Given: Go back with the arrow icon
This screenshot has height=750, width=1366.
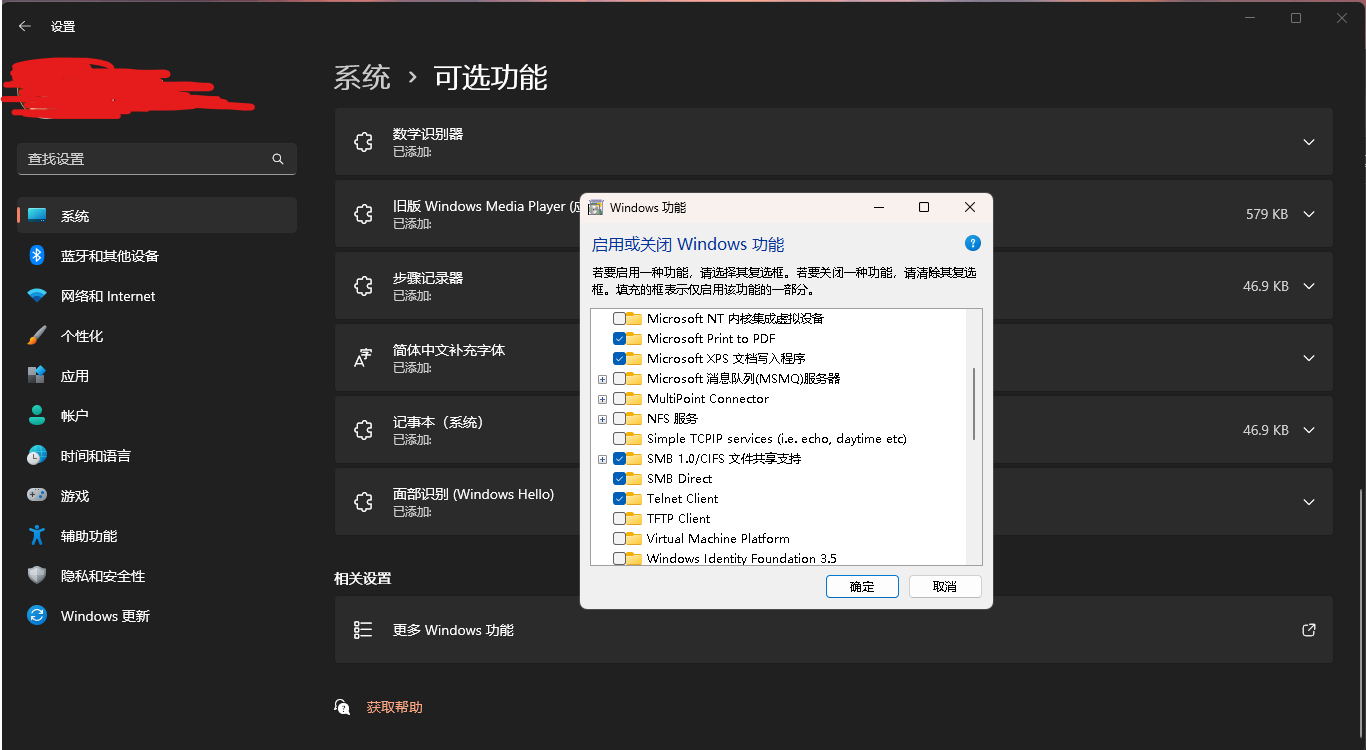Looking at the screenshot, I should tap(25, 26).
